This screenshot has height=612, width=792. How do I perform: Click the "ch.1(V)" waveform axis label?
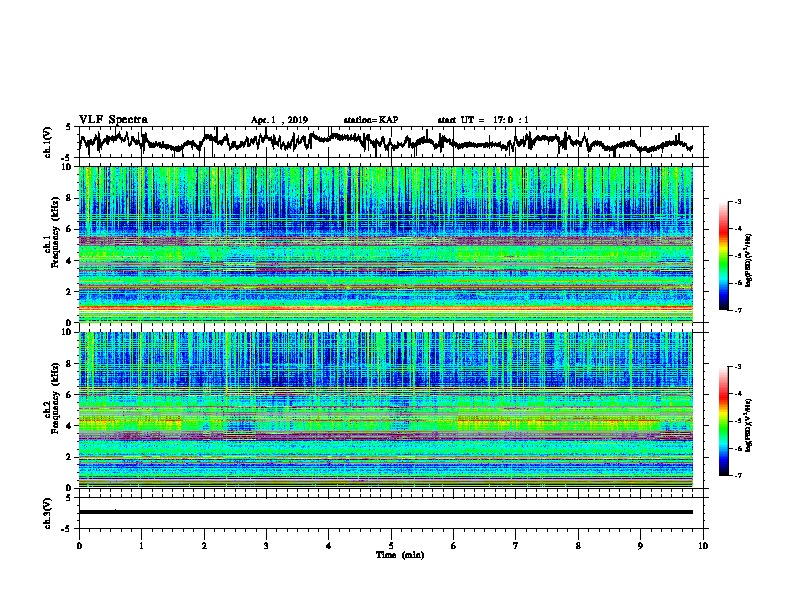[x=47, y=142]
